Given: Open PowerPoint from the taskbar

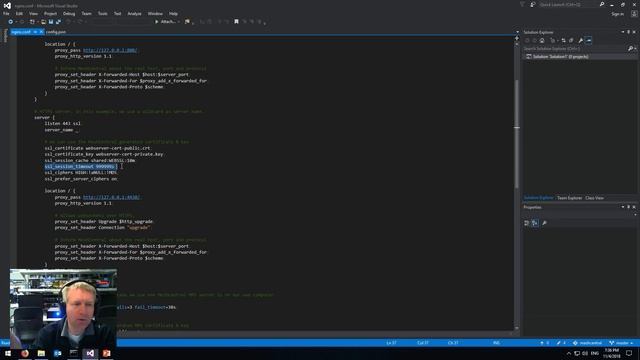Looking at the screenshot, I should [x=107, y=353].
